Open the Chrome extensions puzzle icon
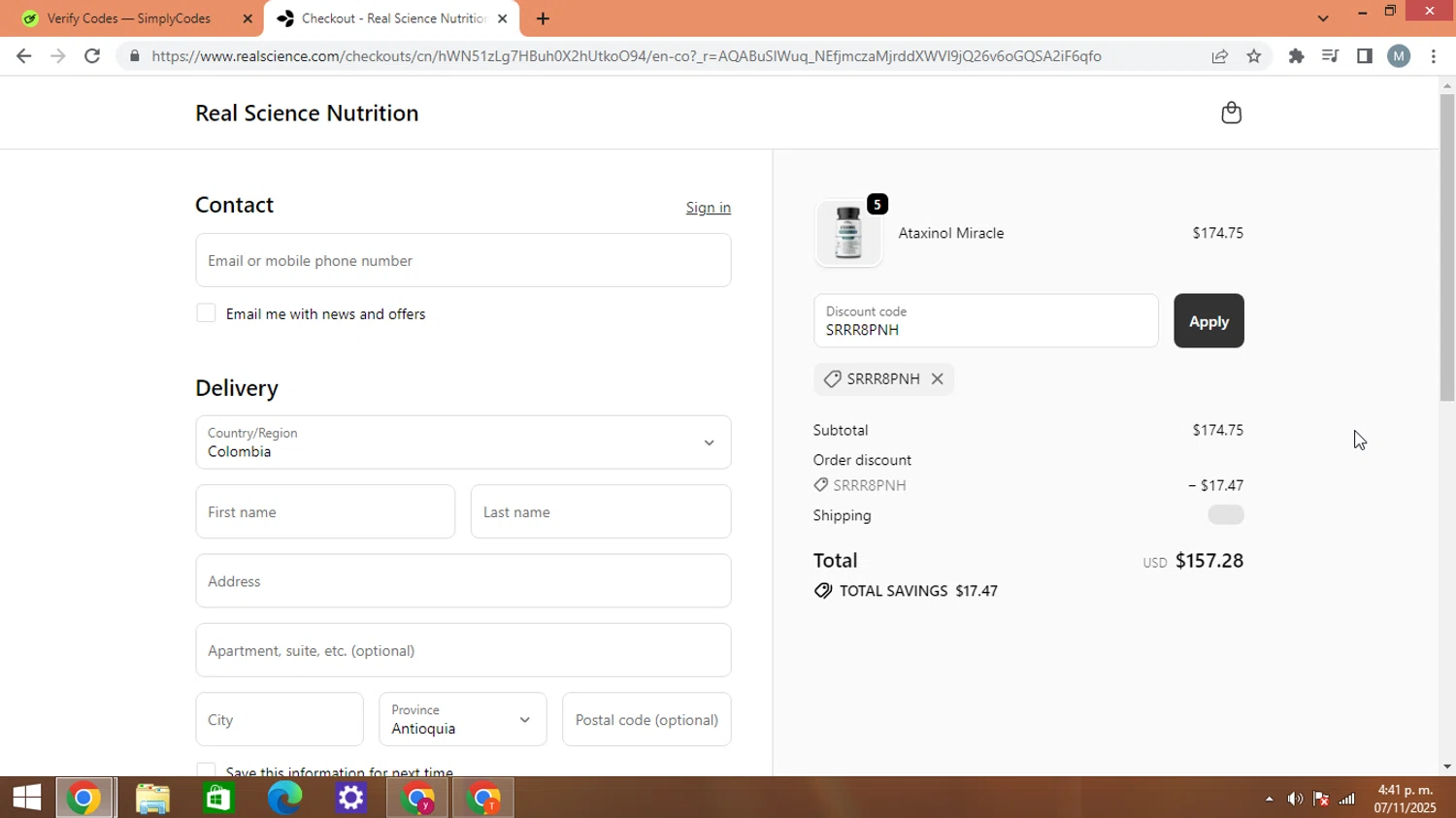 [1296, 56]
